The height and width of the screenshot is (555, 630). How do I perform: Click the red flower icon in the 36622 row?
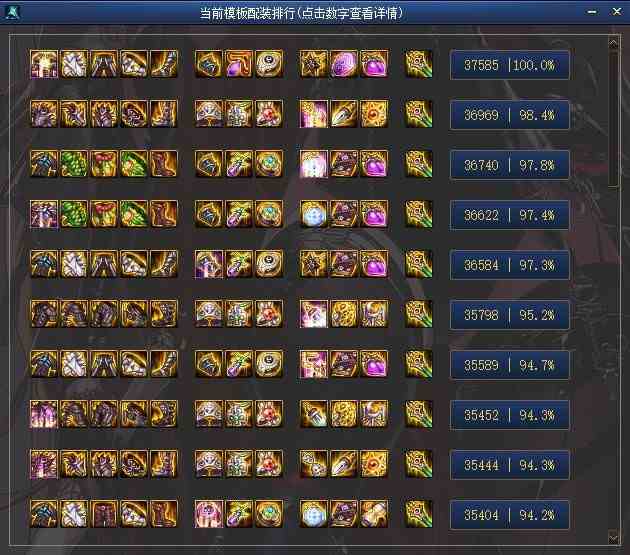(104, 214)
